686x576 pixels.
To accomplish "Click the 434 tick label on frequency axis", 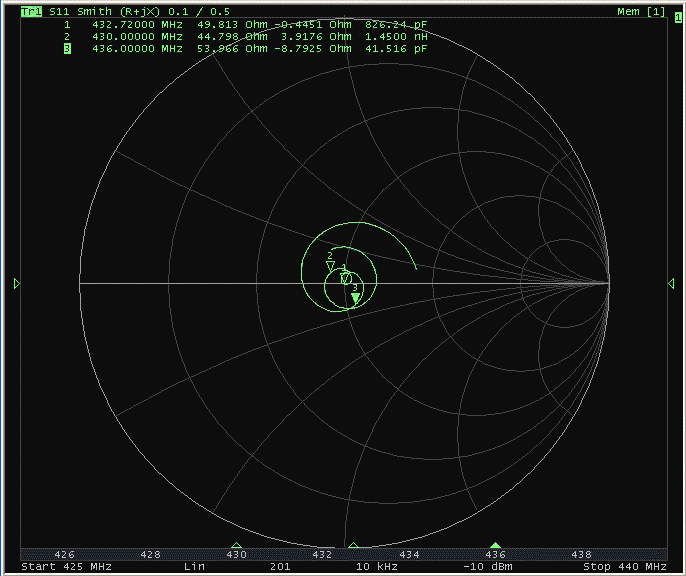I will [x=410, y=555].
